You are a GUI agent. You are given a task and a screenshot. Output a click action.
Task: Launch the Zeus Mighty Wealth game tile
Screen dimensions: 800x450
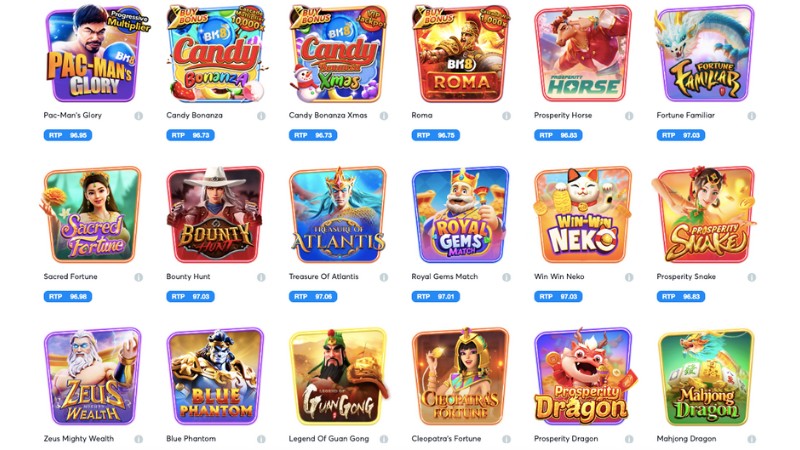92,377
